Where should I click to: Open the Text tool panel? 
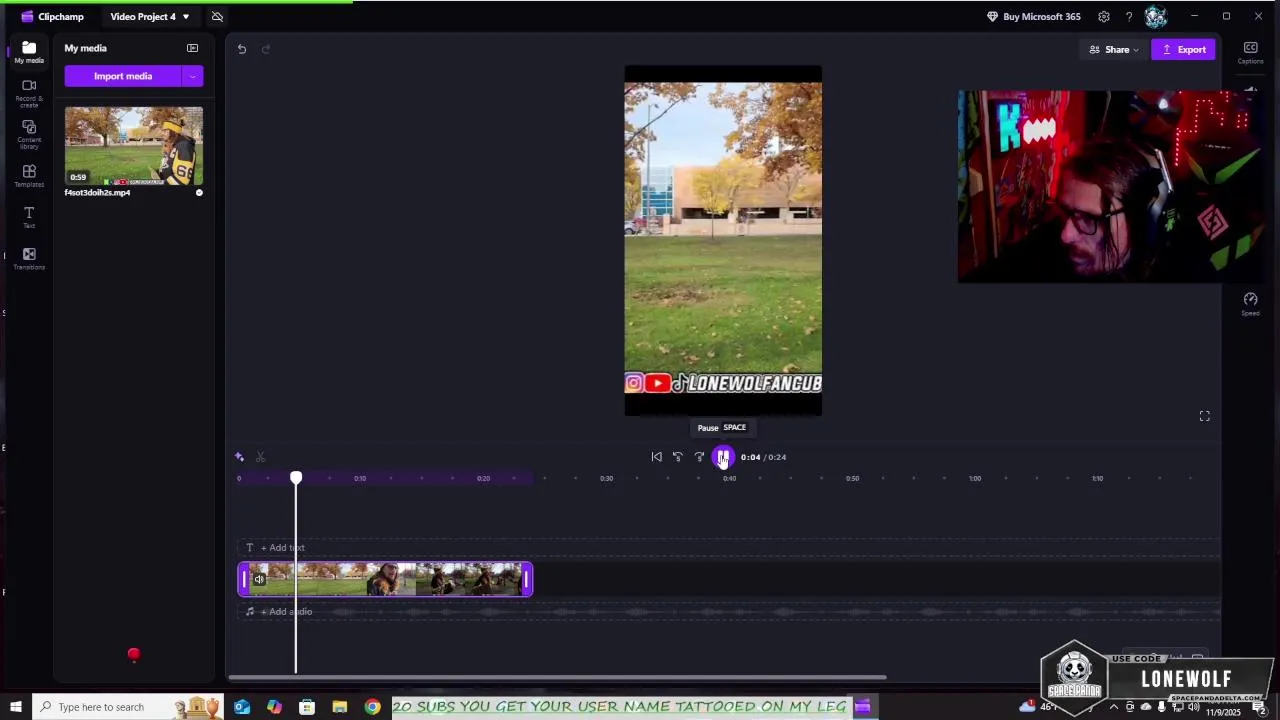click(x=29, y=217)
